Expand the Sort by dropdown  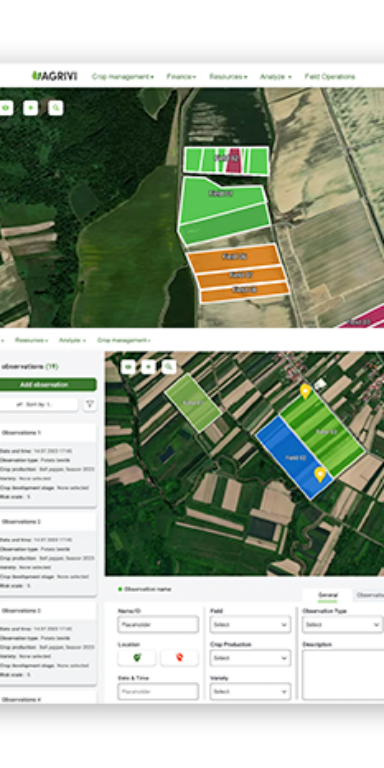(39, 405)
